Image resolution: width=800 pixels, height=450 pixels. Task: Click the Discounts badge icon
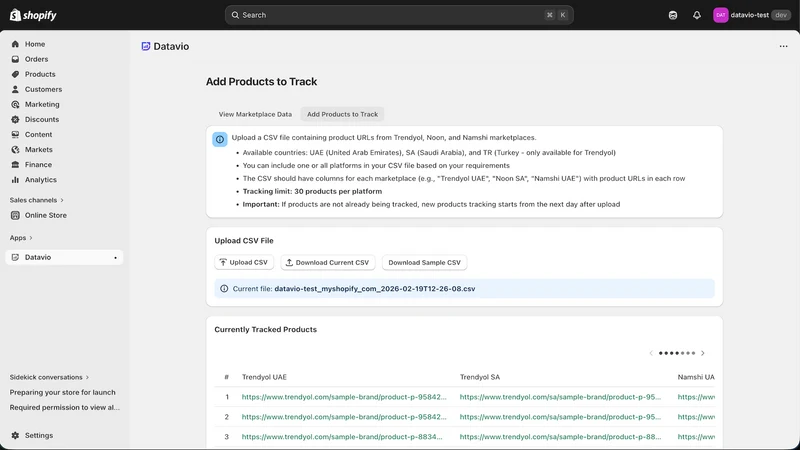[x=15, y=119]
